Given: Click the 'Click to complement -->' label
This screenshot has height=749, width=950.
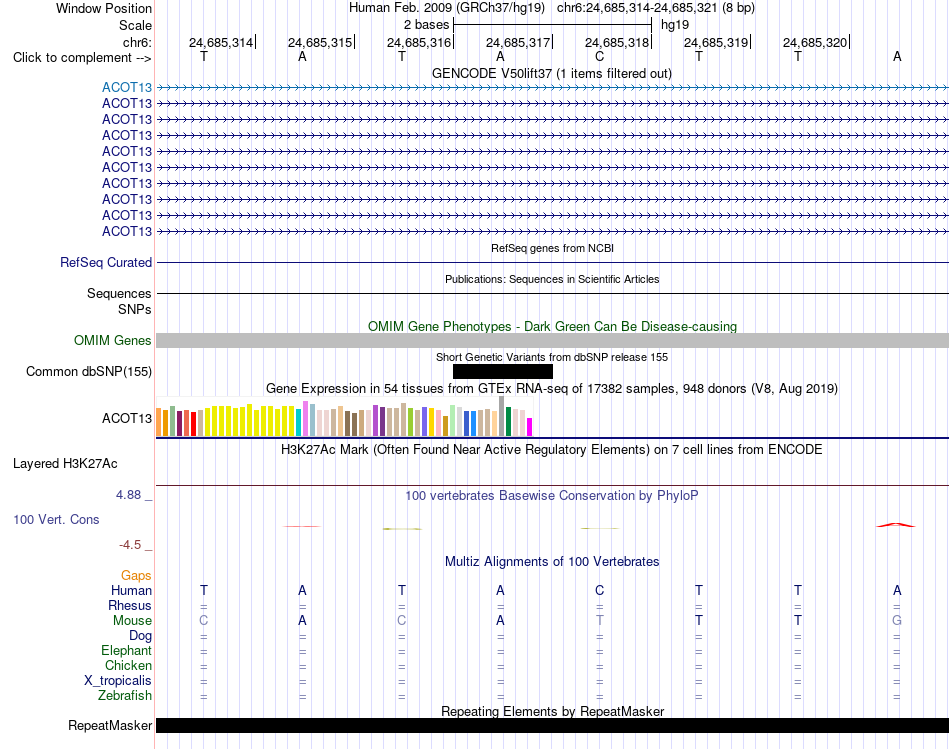Looking at the screenshot, I should (82, 58).
